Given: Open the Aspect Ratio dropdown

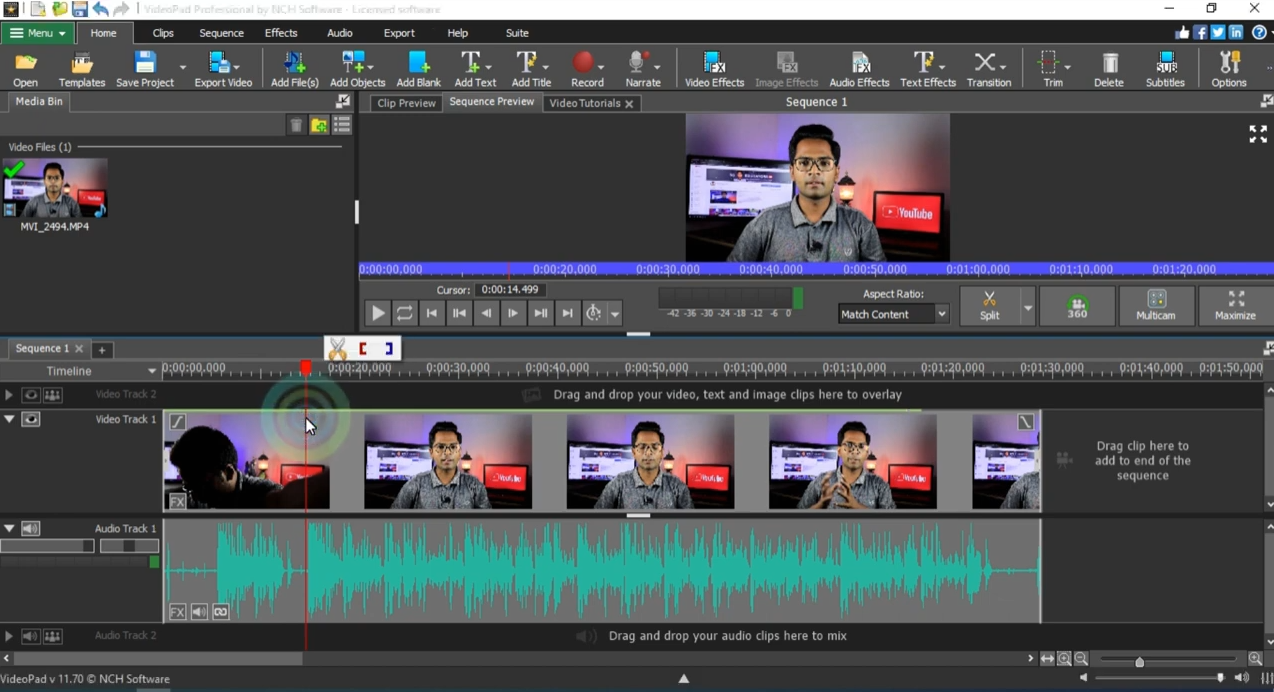Looking at the screenshot, I should (940, 314).
